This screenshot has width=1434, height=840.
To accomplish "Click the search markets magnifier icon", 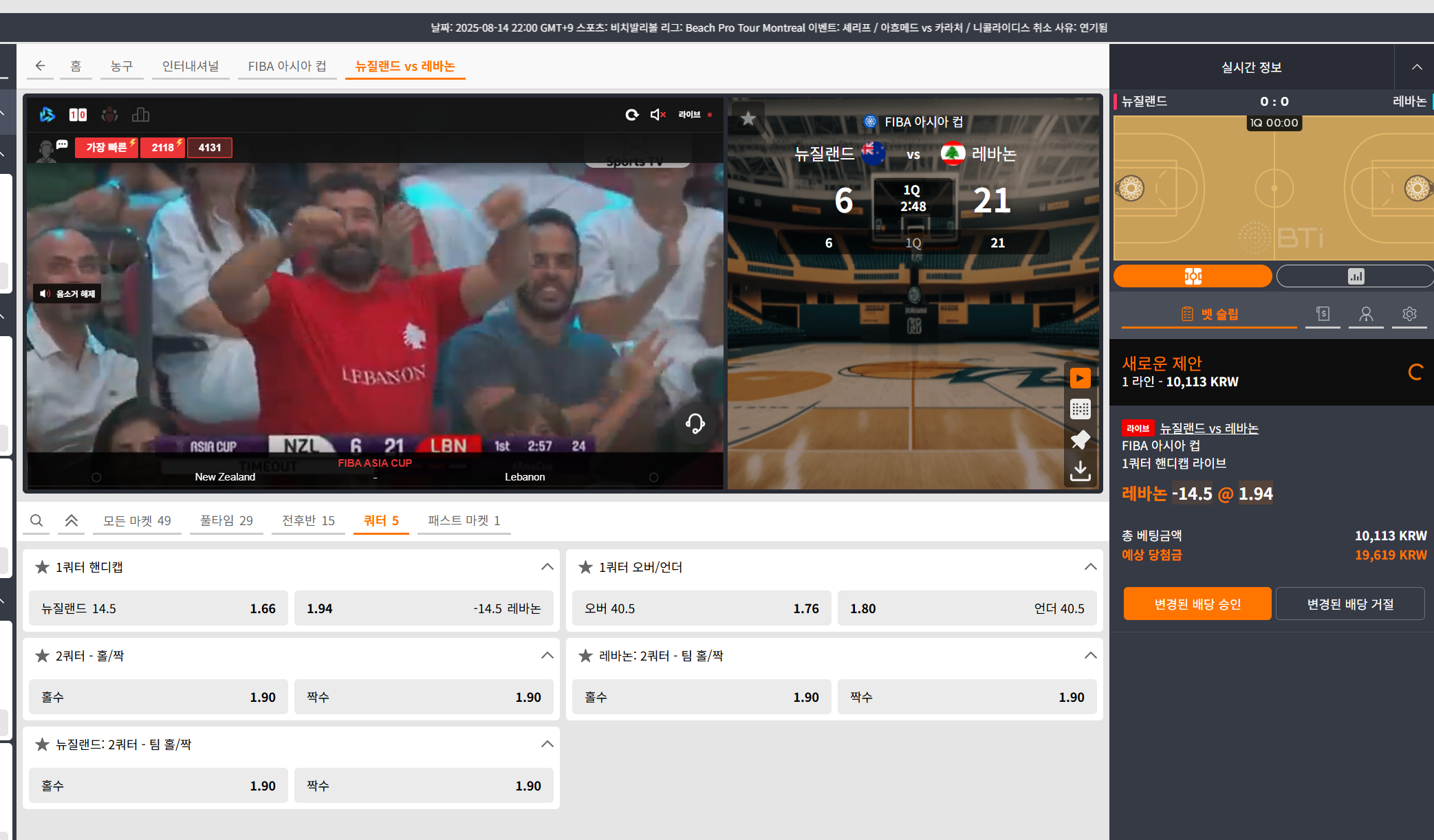I will tap(36, 520).
